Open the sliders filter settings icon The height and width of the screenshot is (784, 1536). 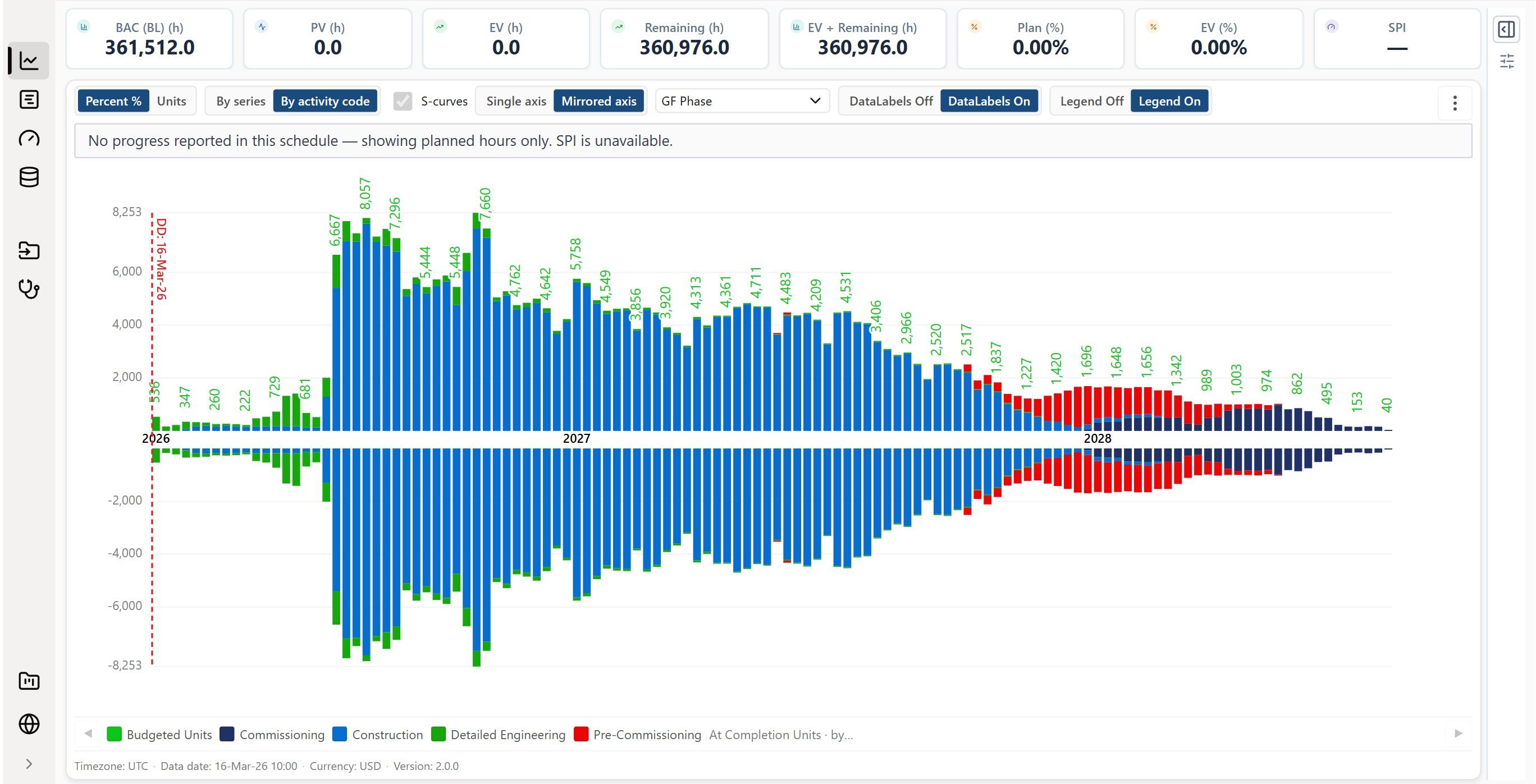[x=1507, y=61]
